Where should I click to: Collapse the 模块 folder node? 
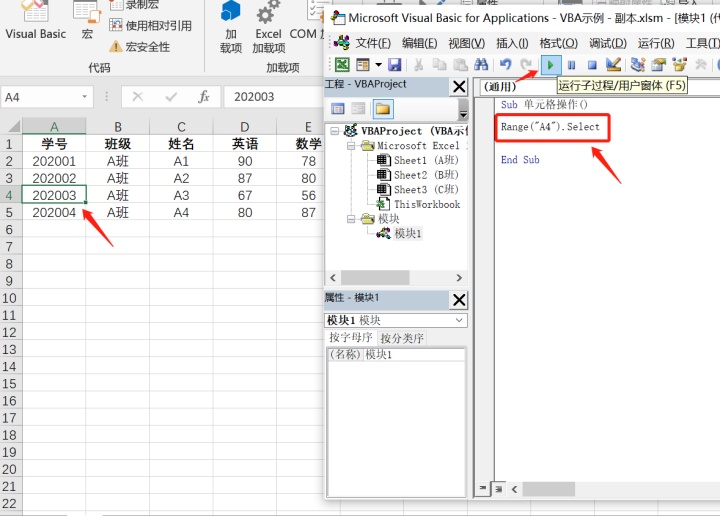pos(351,219)
